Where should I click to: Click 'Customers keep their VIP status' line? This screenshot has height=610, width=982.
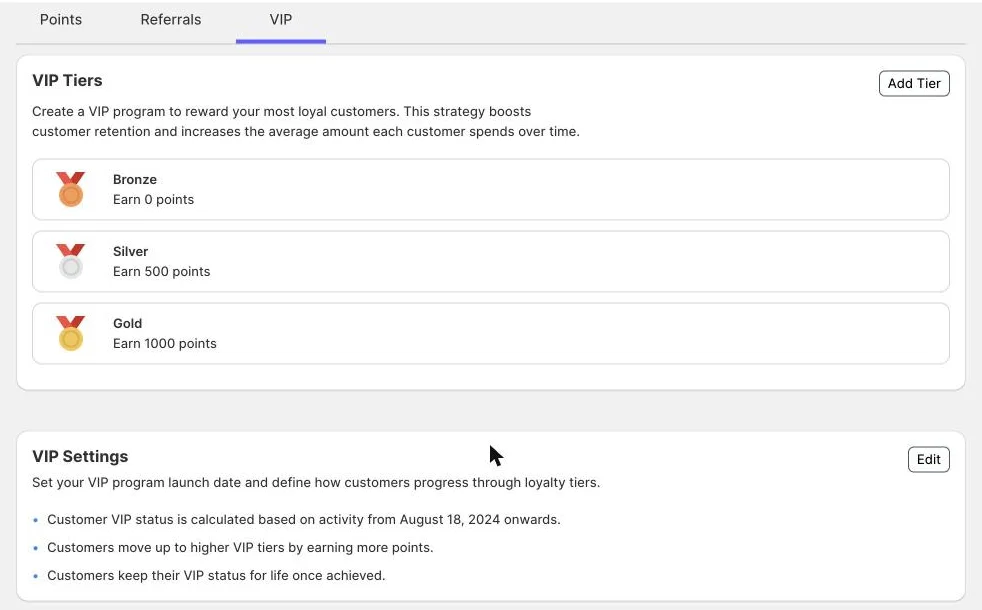click(216, 576)
